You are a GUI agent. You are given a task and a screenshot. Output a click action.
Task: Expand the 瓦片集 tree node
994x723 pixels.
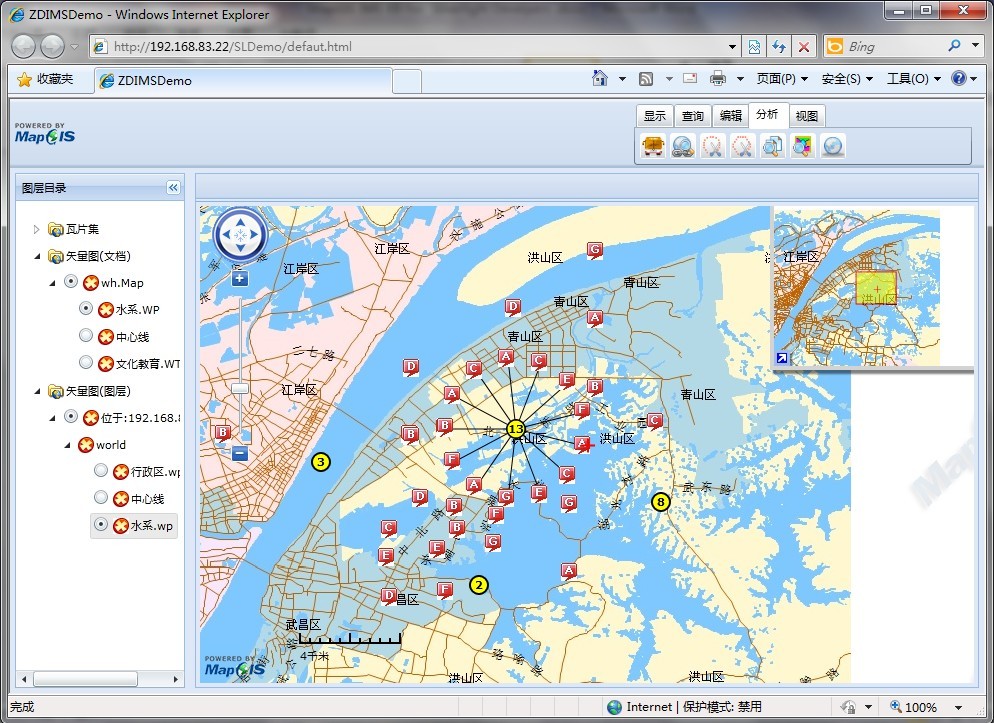(37, 230)
